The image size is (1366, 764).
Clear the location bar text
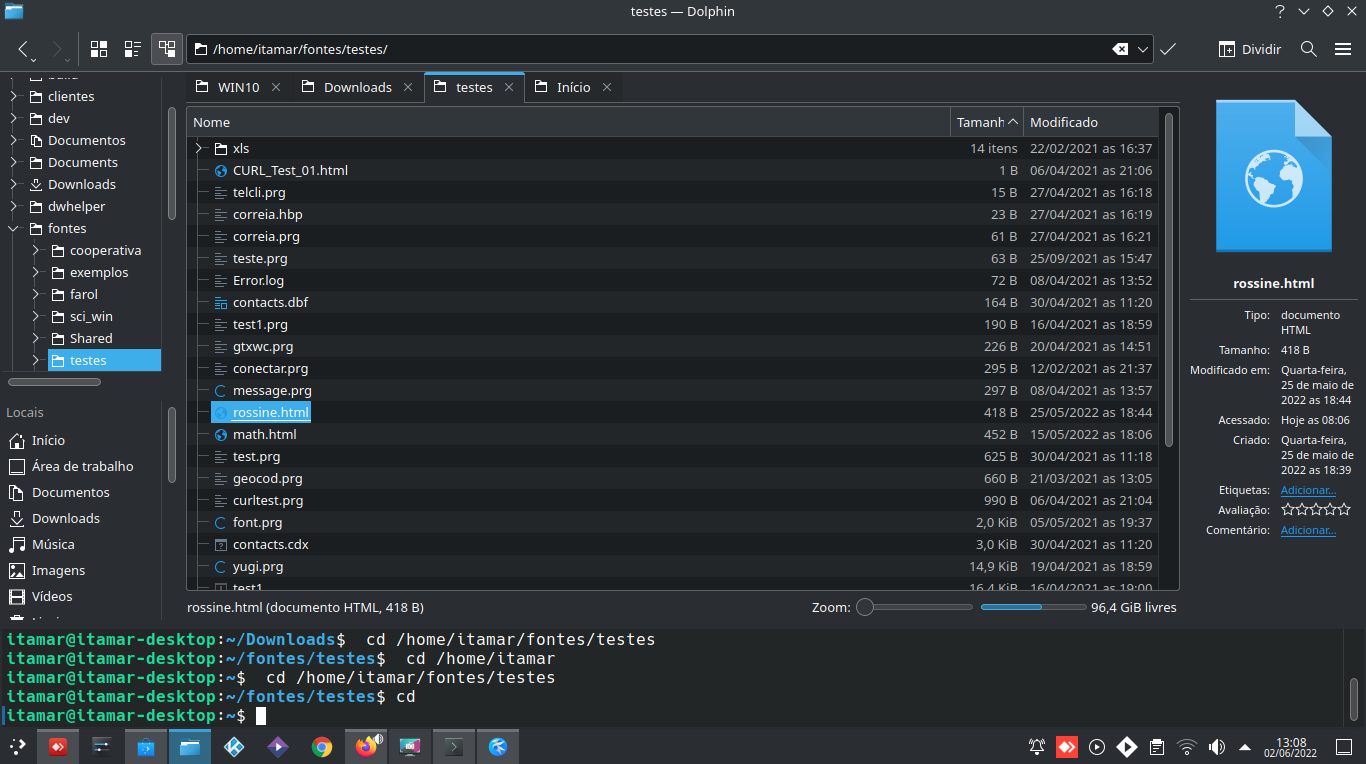(1120, 49)
